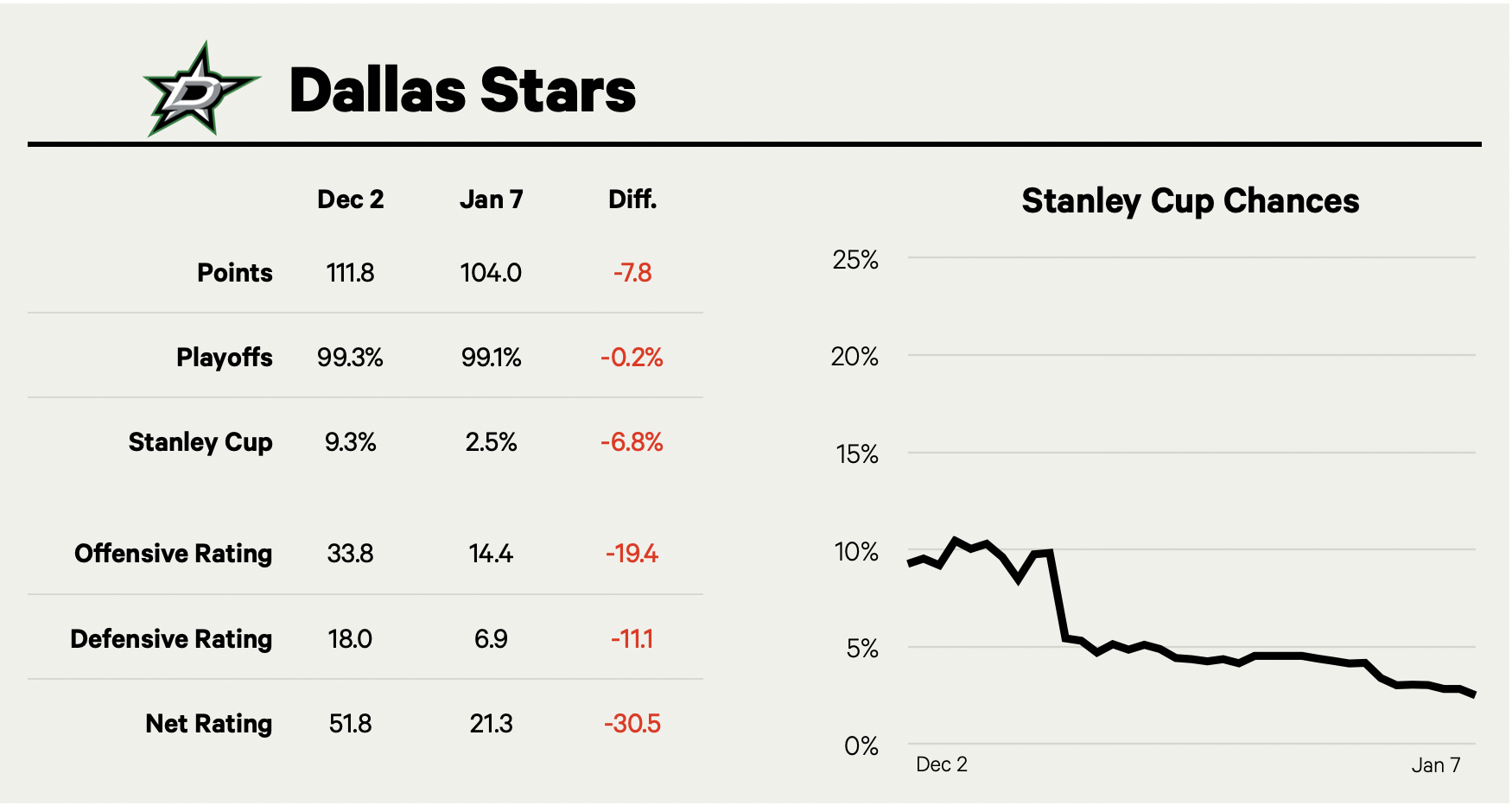This screenshot has height=805, width=1512.
Task: Click the Jan 7 x-axis label
Action: (x=1435, y=765)
